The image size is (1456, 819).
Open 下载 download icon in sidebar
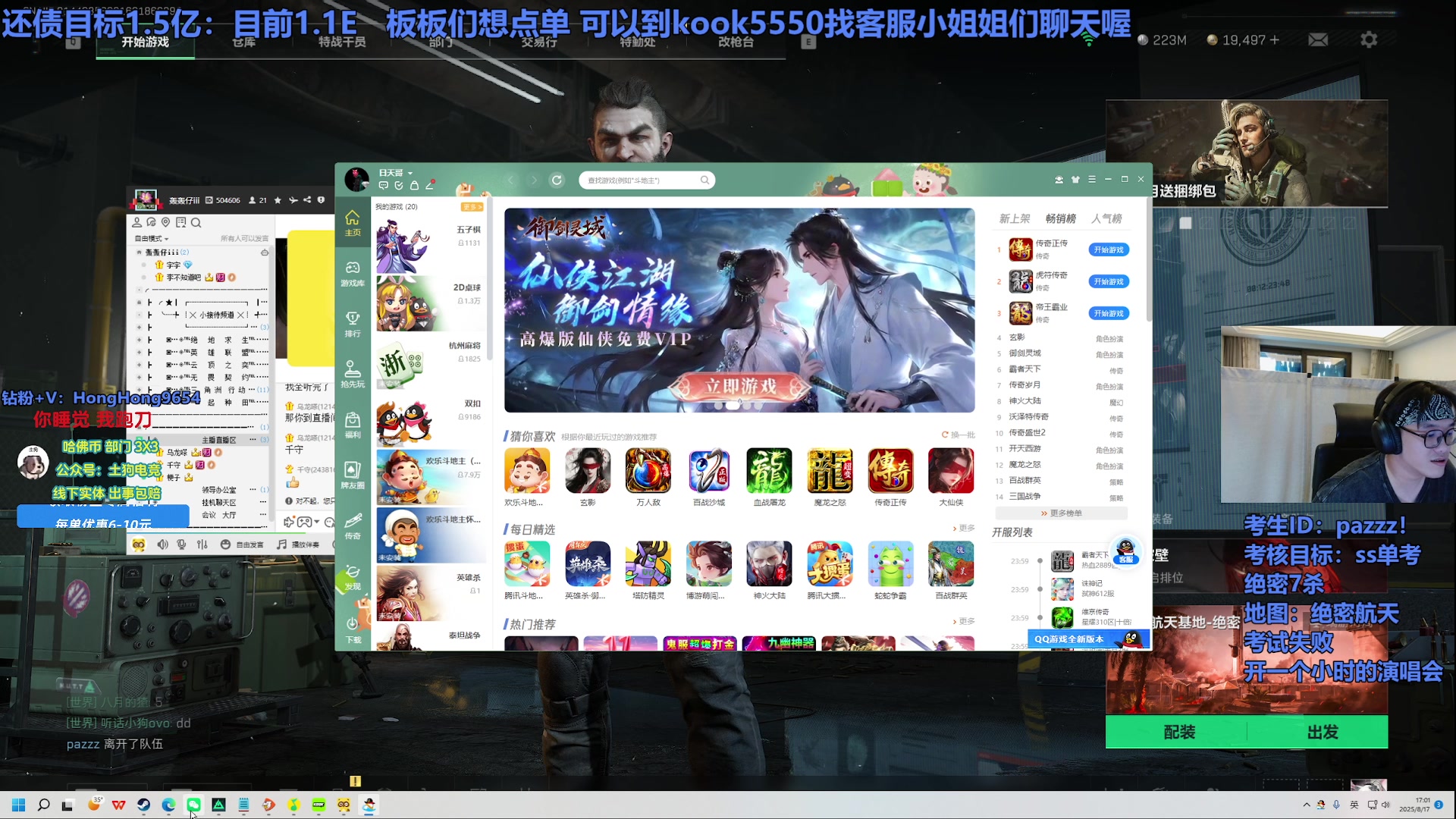point(353,629)
